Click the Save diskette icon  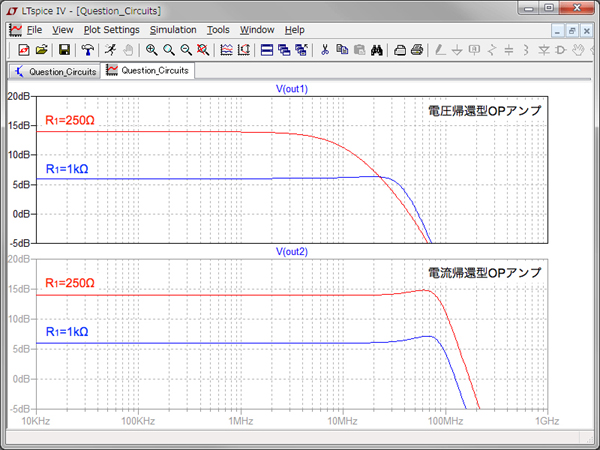click(x=64, y=49)
